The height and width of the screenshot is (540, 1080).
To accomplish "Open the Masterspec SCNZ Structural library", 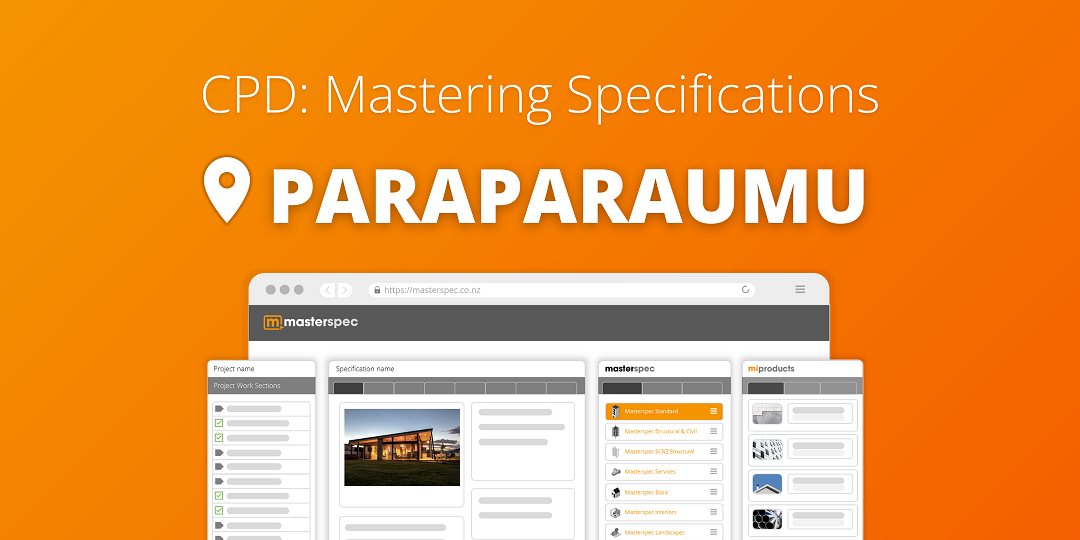I will (x=664, y=452).
